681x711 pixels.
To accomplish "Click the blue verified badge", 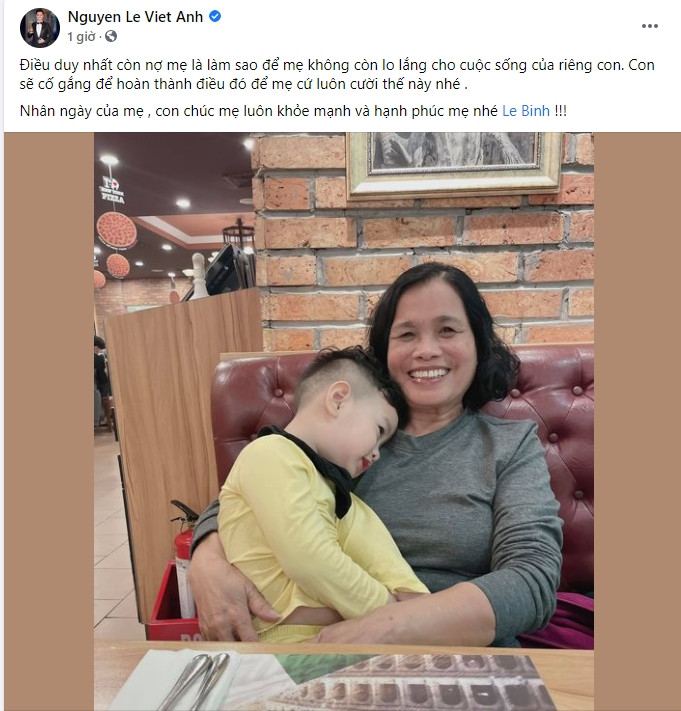I will tap(215, 16).
